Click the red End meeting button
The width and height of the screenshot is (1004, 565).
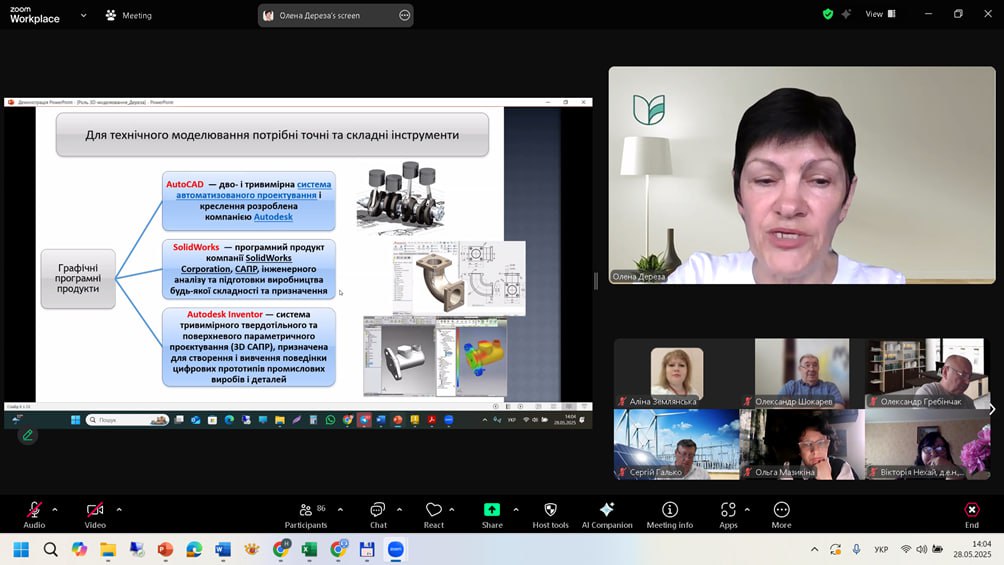[x=972, y=514]
